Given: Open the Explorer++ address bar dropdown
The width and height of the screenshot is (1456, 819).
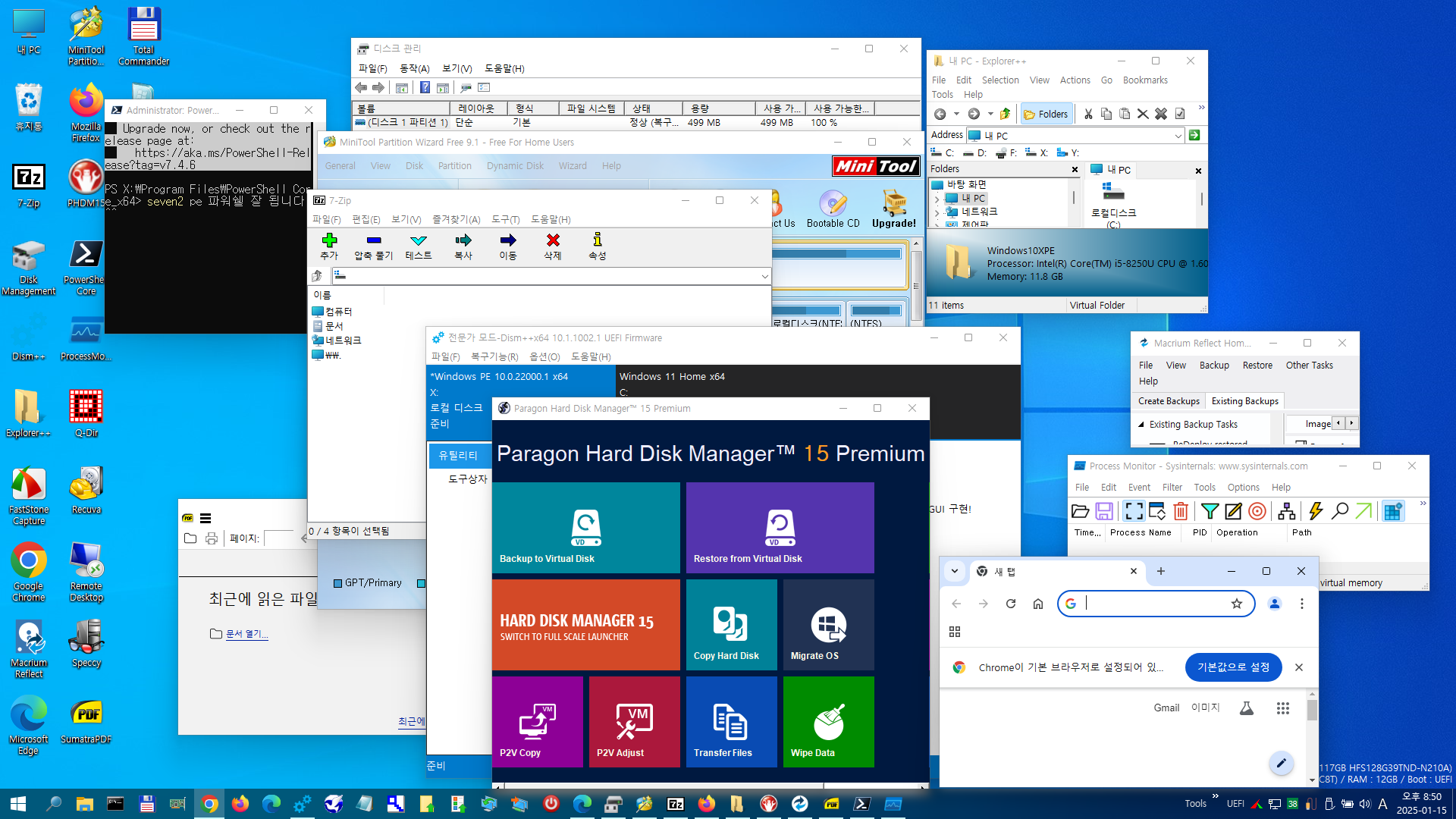Looking at the screenshot, I should [1178, 136].
